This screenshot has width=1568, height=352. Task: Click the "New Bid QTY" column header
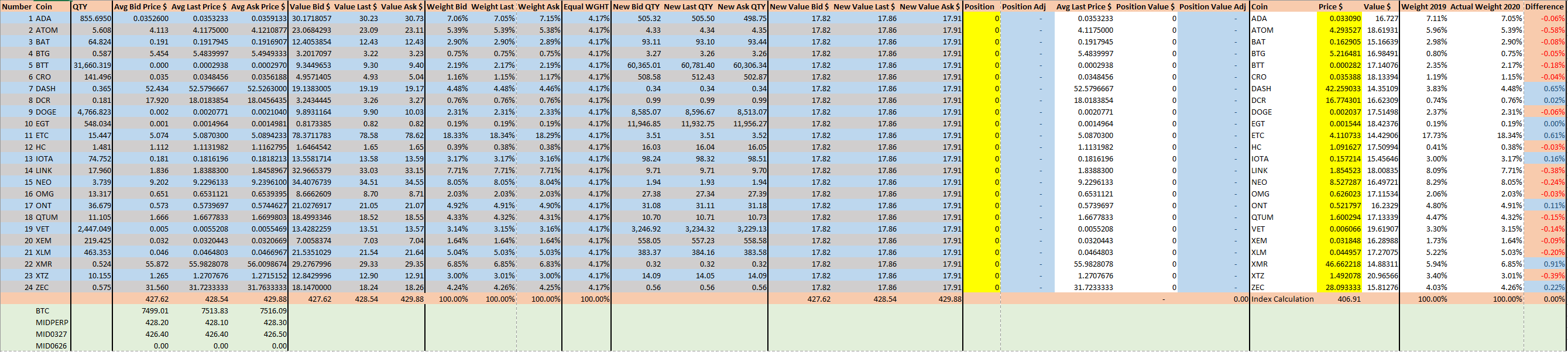(x=636, y=6)
